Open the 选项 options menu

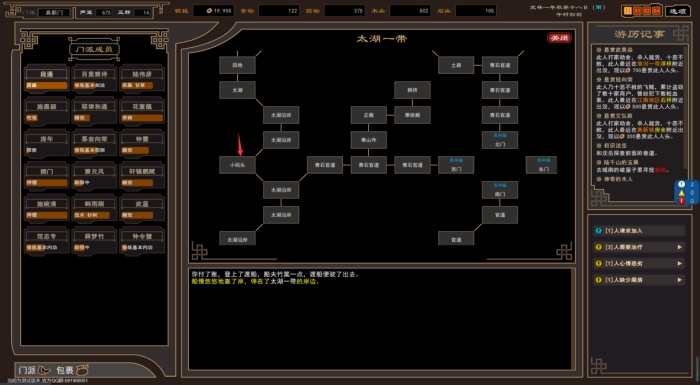[677, 11]
